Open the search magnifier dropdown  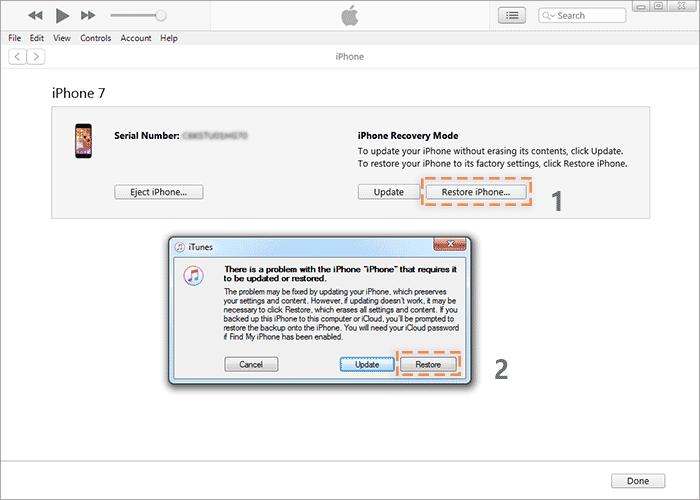coord(548,16)
